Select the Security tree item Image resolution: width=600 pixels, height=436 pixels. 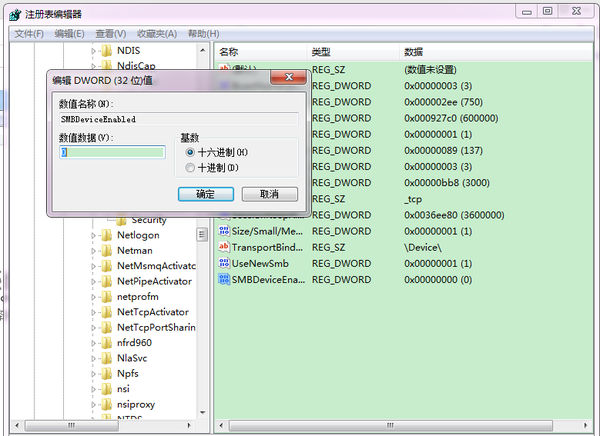click(149, 221)
